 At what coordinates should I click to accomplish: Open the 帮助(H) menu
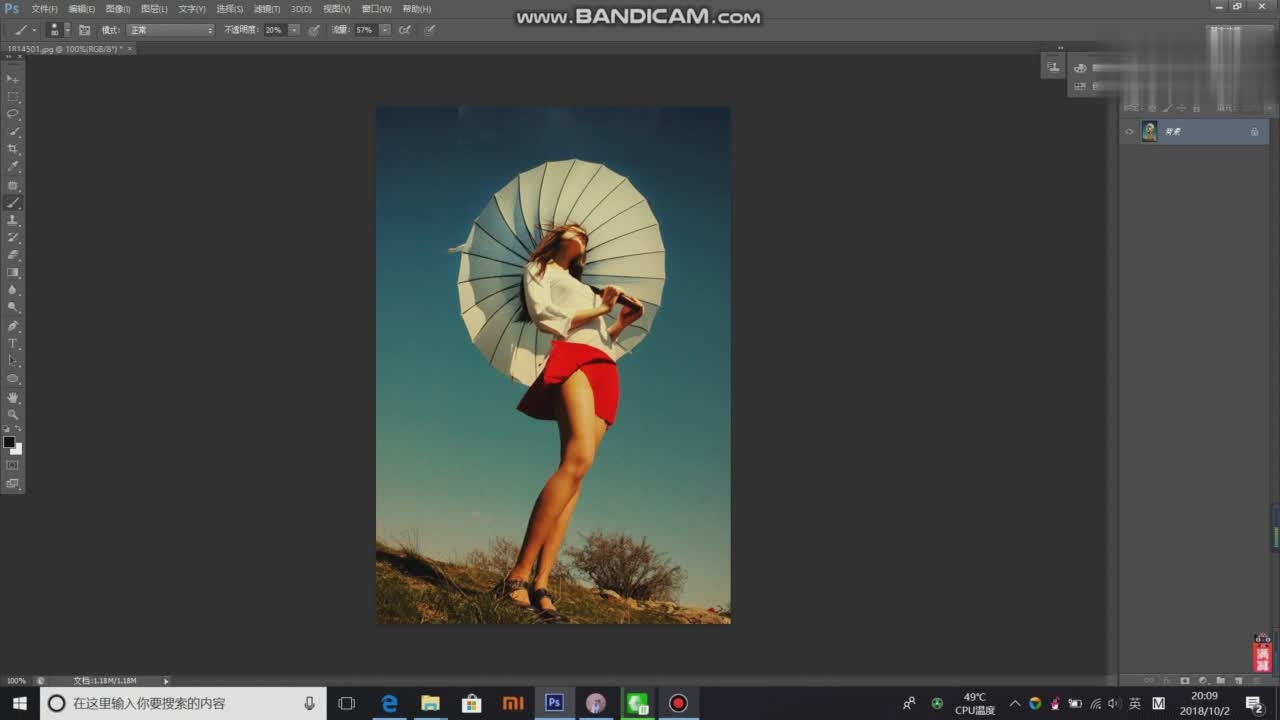pos(416,9)
